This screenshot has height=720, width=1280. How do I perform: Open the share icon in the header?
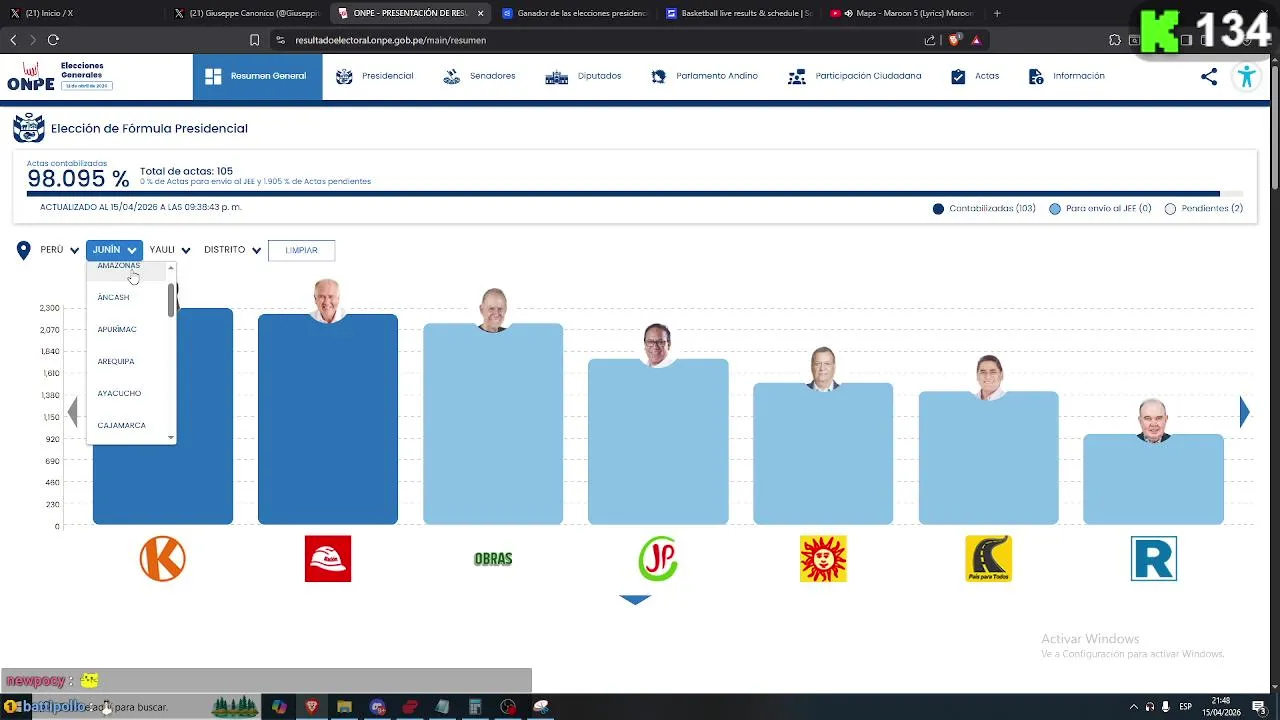pos(1209,77)
